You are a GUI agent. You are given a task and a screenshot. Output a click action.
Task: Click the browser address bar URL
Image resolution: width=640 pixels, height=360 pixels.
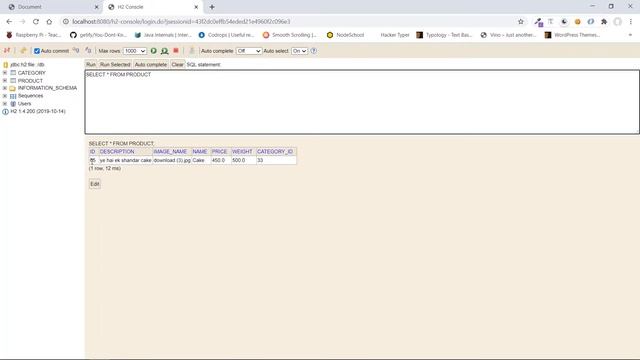point(181,22)
